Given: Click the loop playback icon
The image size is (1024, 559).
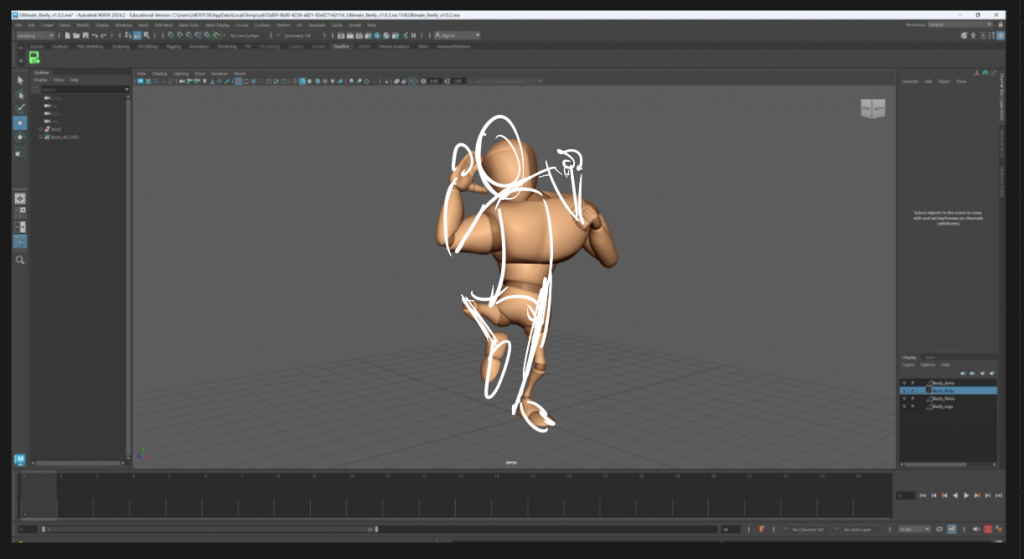Looking at the screenshot, I should tap(939, 529).
